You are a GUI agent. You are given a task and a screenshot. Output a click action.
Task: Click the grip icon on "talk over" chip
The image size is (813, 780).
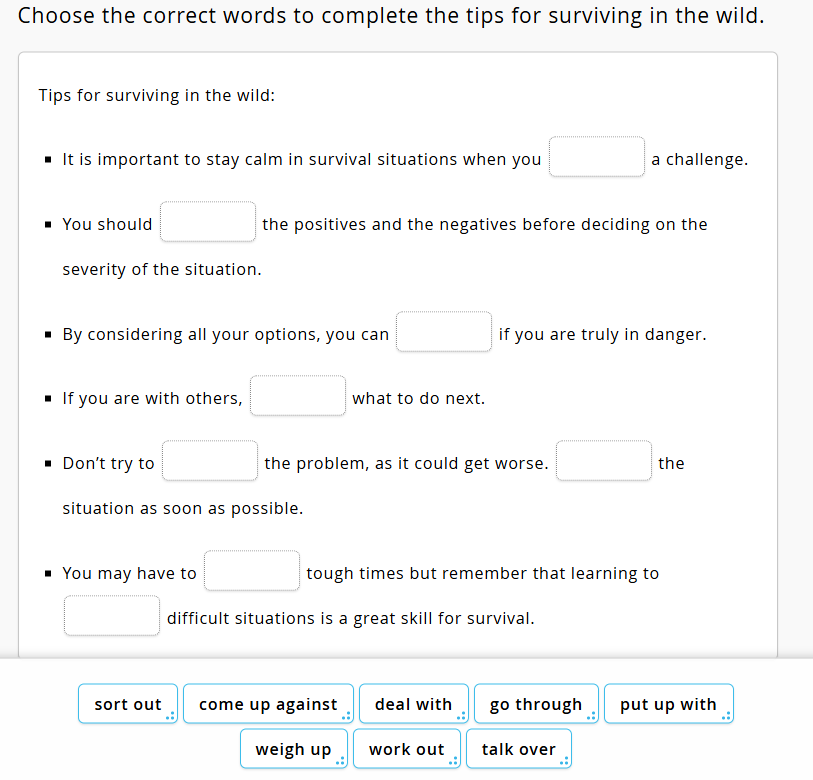click(x=565, y=760)
